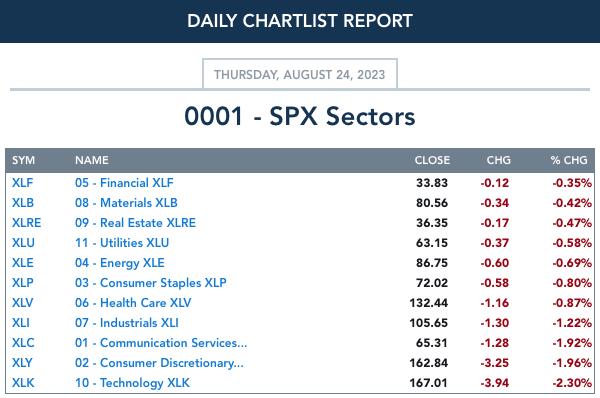Open the XLK ticker link
This screenshot has height=398, width=600.
[23, 383]
